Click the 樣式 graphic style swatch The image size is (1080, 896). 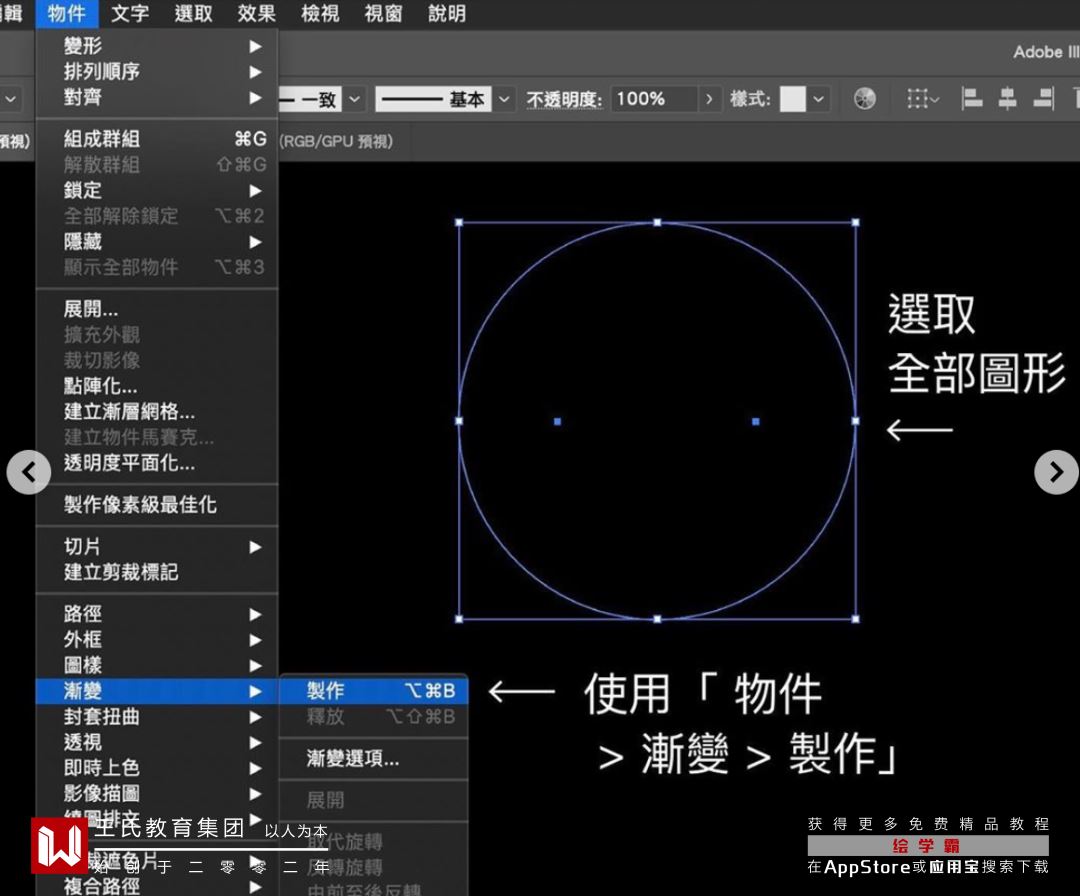(x=792, y=99)
